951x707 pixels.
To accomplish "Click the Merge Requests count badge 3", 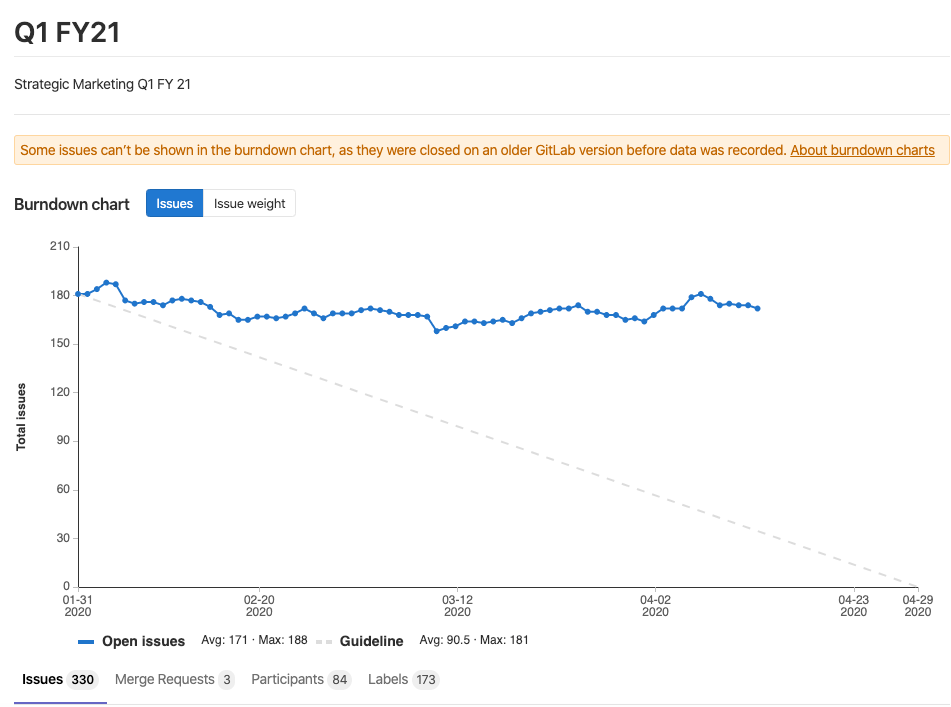I will (x=227, y=680).
